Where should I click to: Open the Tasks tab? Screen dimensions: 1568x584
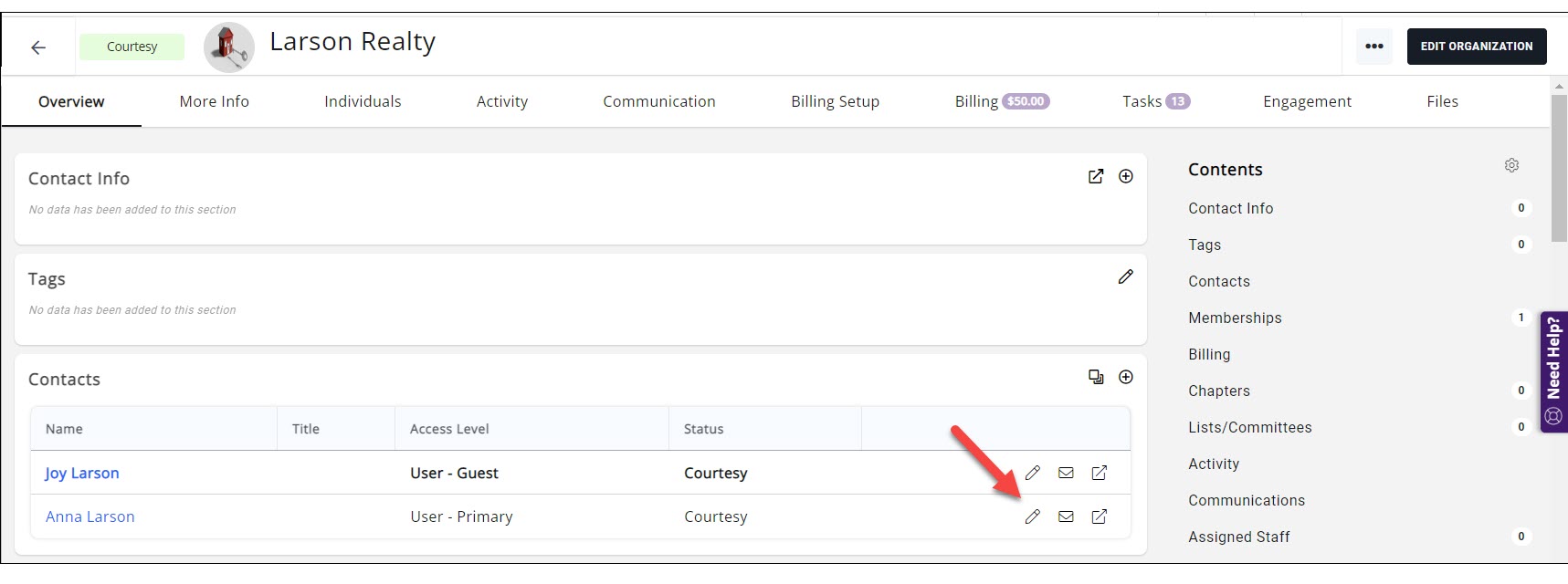[1155, 101]
